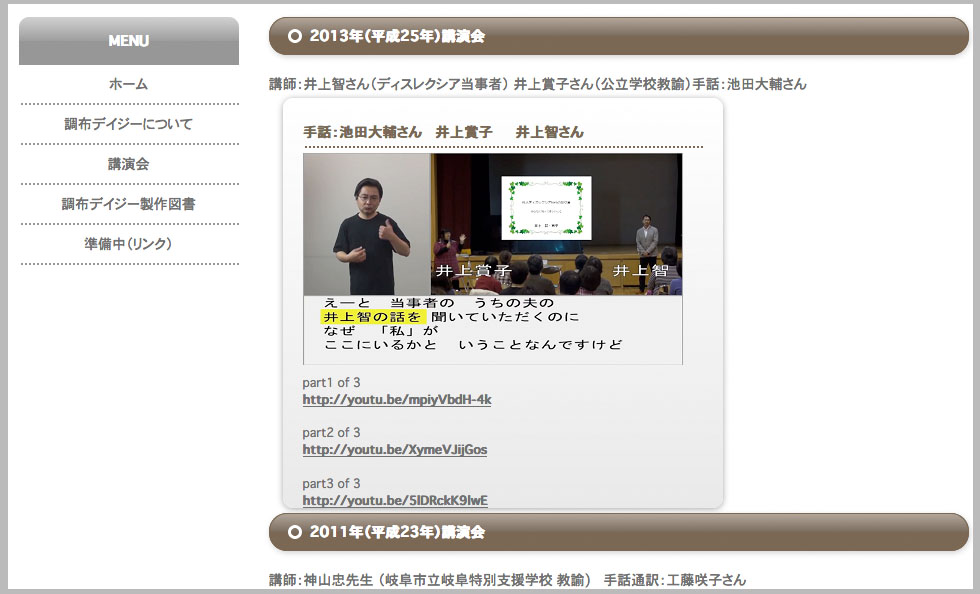
Task: Click the projected slide with green leaf border
Action: coord(546,208)
